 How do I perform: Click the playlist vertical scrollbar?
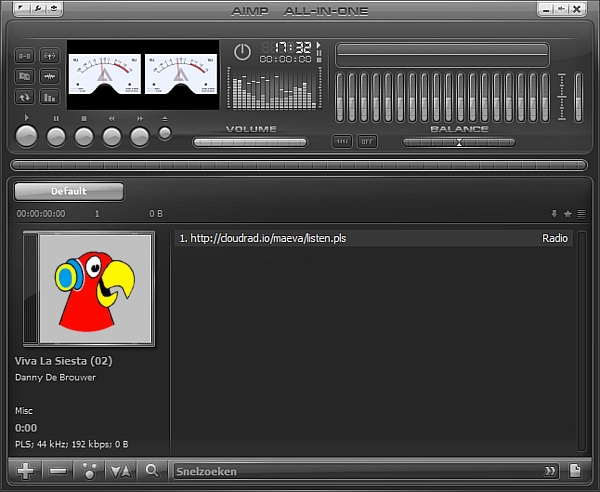pos(582,340)
